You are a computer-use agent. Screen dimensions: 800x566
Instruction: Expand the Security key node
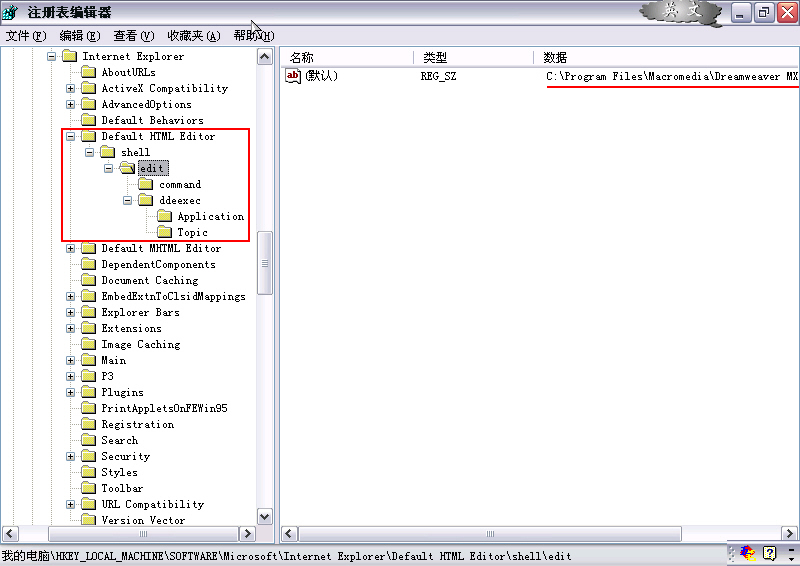pos(71,456)
